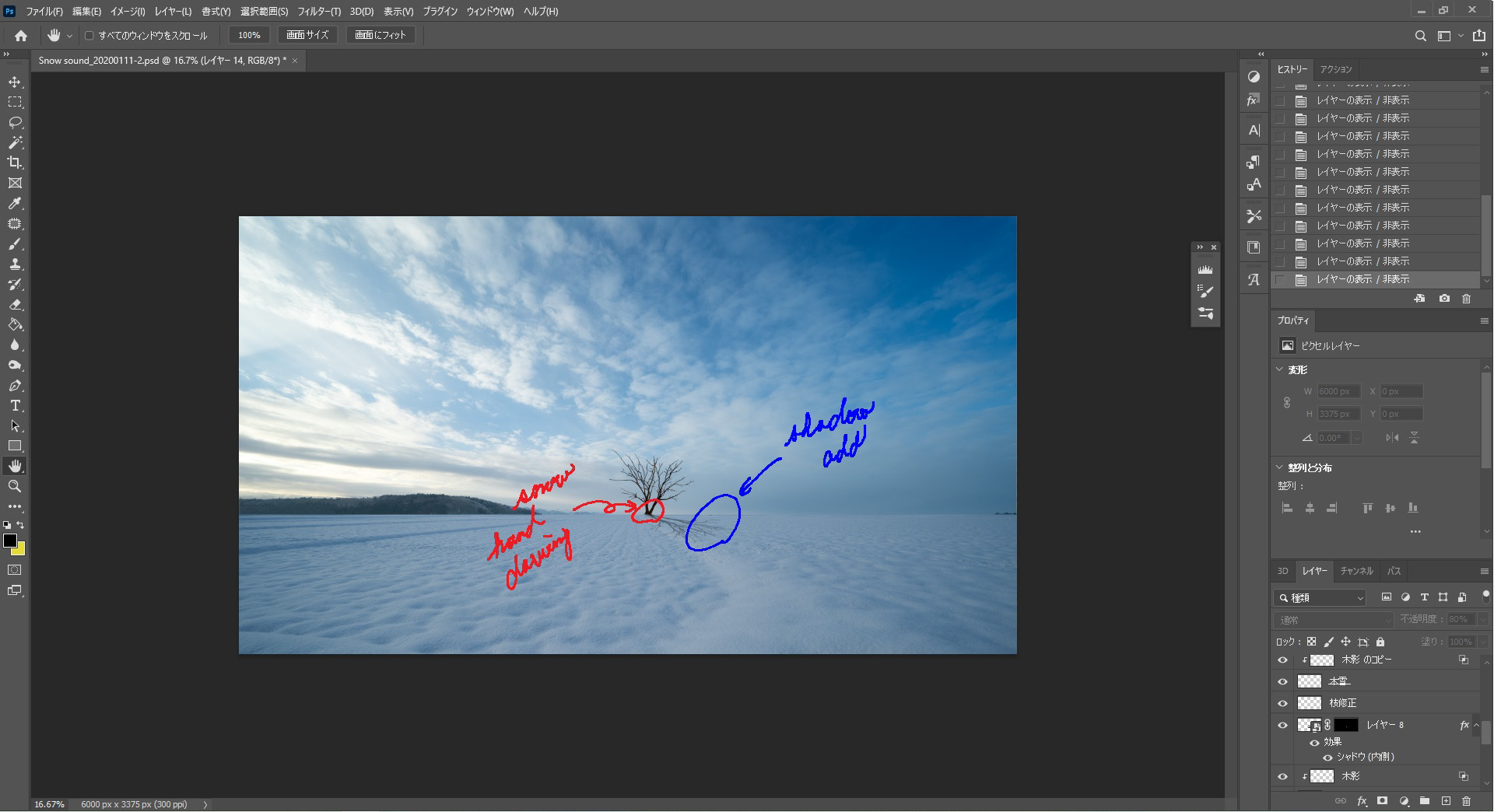The width and height of the screenshot is (1494, 812).
Task: Enable scroll all windows checkbox
Action: coord(89,36)
